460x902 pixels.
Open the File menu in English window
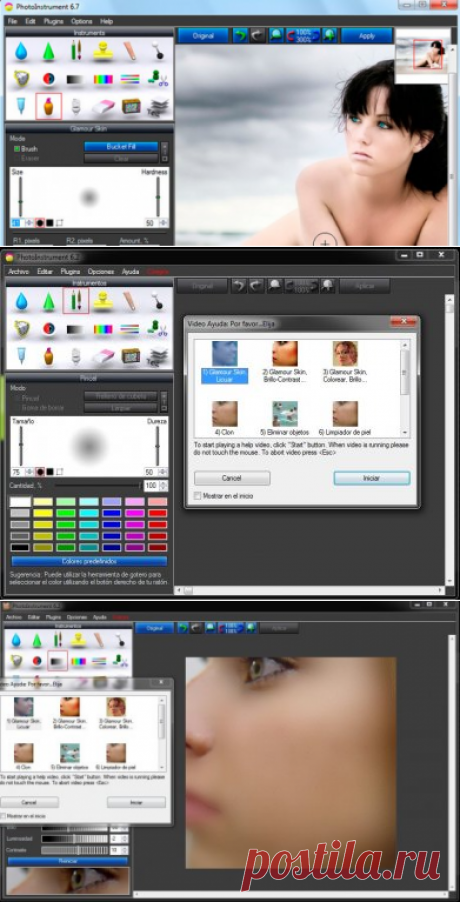tap(12, 21)
